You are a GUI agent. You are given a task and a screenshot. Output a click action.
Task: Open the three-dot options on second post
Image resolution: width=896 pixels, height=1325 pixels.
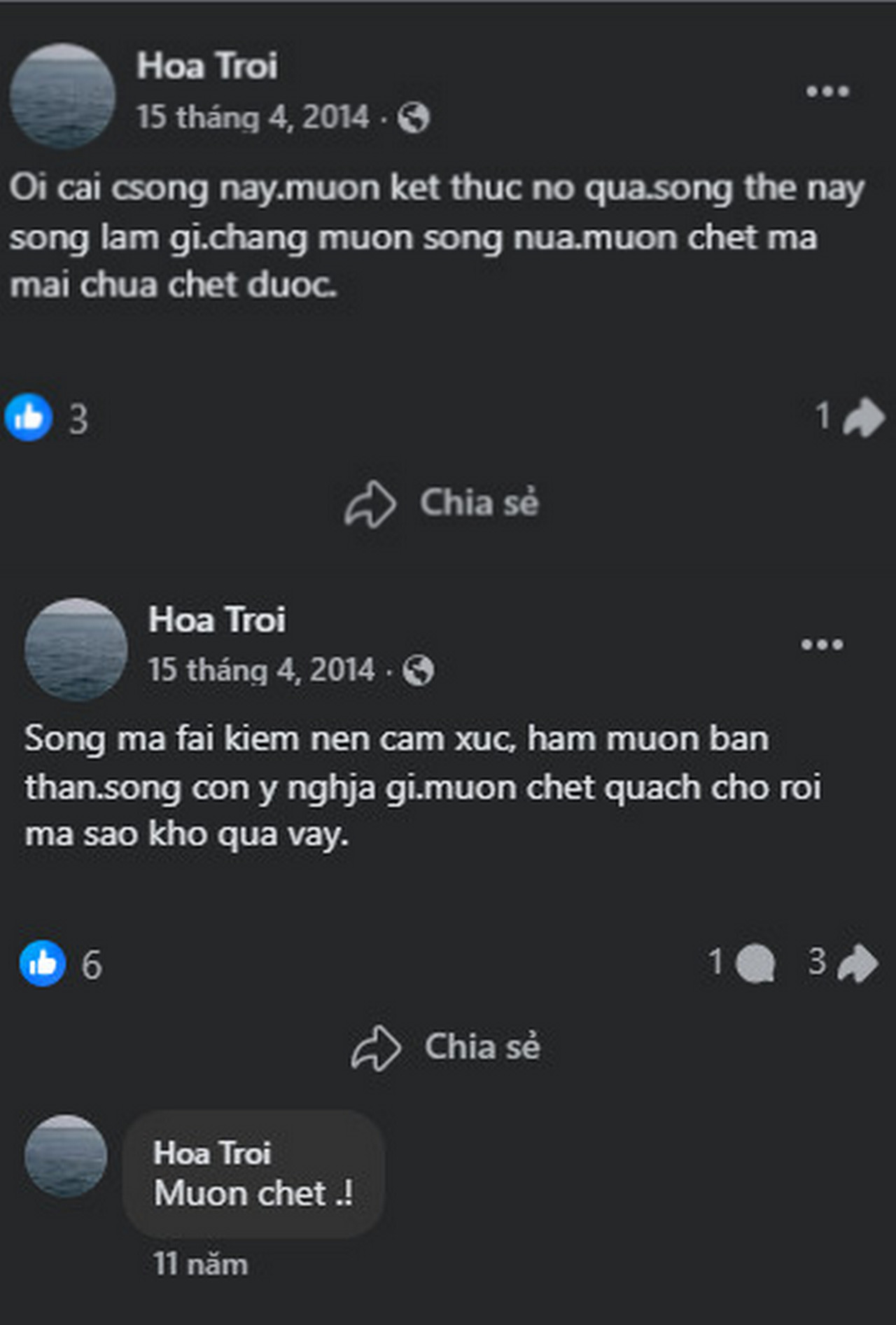[822, 645]
